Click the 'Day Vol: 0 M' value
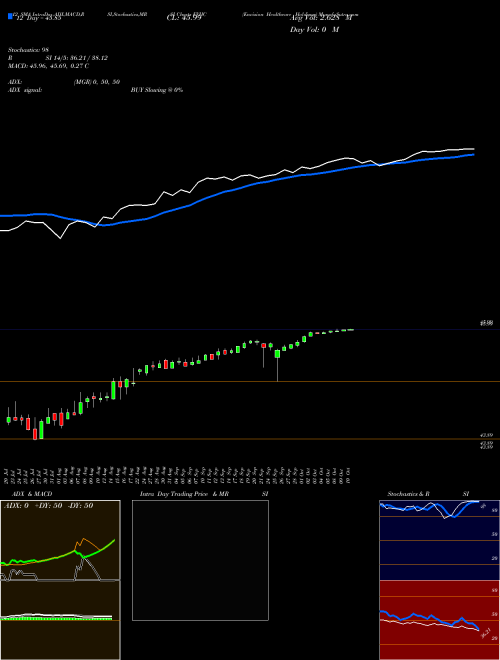This screenshot has height=660, width=500. (x=314, y=30)
